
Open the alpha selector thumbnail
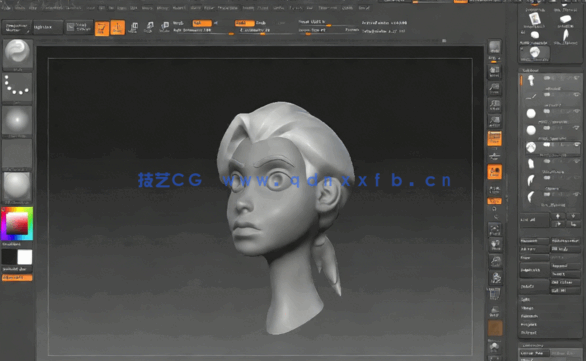click(17, 120)
